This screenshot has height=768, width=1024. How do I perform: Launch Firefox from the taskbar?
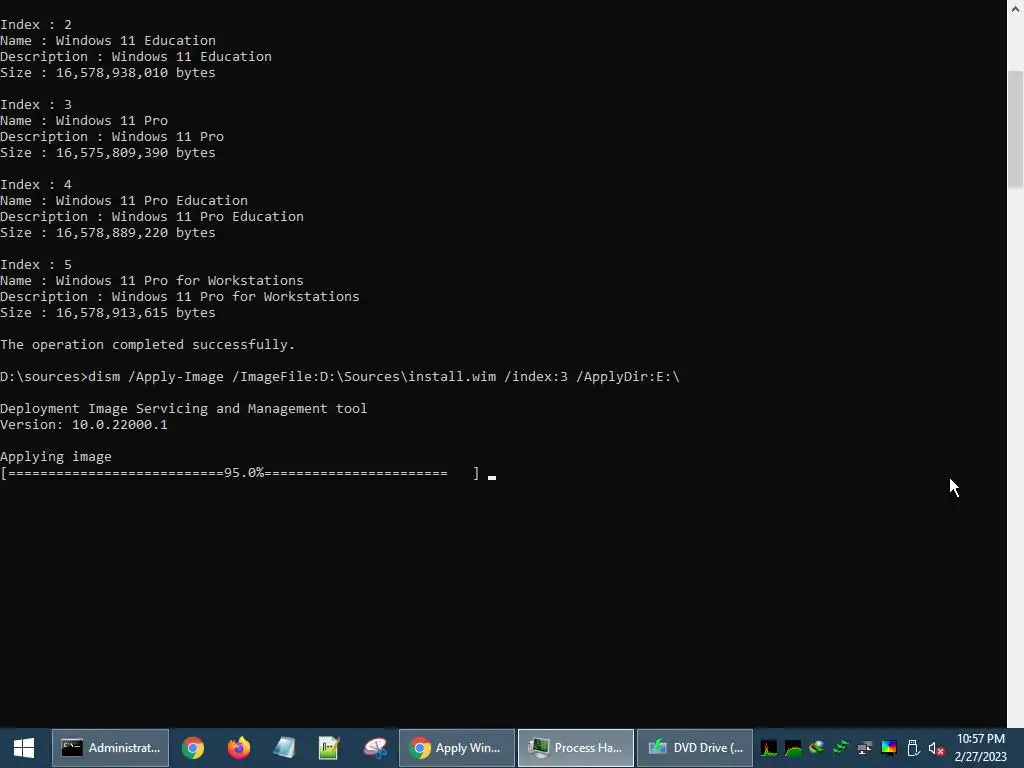238,748
